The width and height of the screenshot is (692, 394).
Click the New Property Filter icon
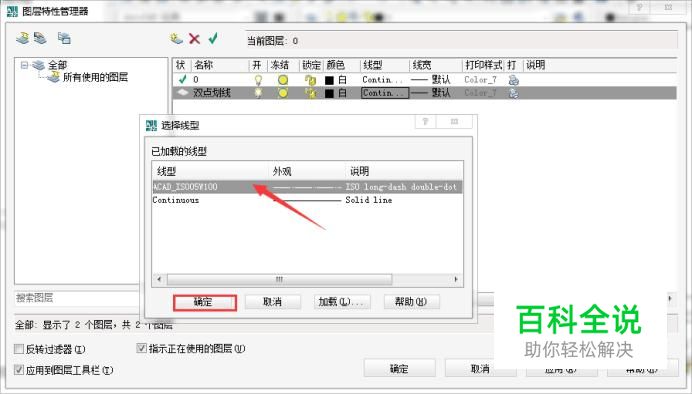(x=23, y=38)
